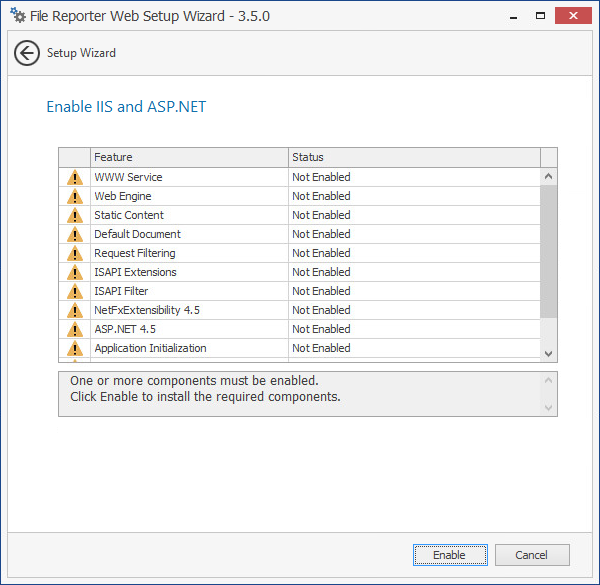Click the back arrow button
Image resolution: width=600 pixels, height=585 pixels.
(27, 53)
